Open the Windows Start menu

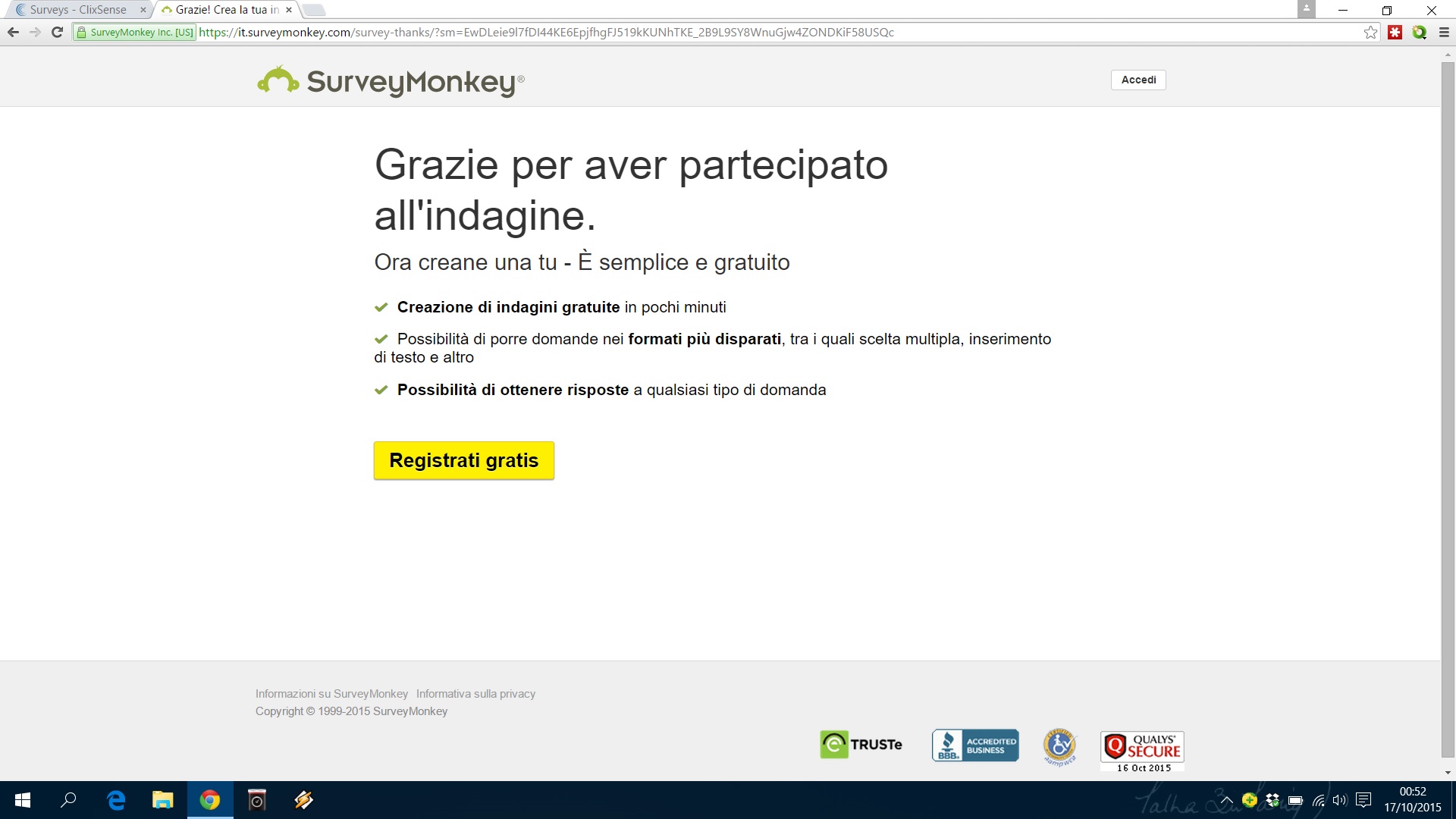23,800
